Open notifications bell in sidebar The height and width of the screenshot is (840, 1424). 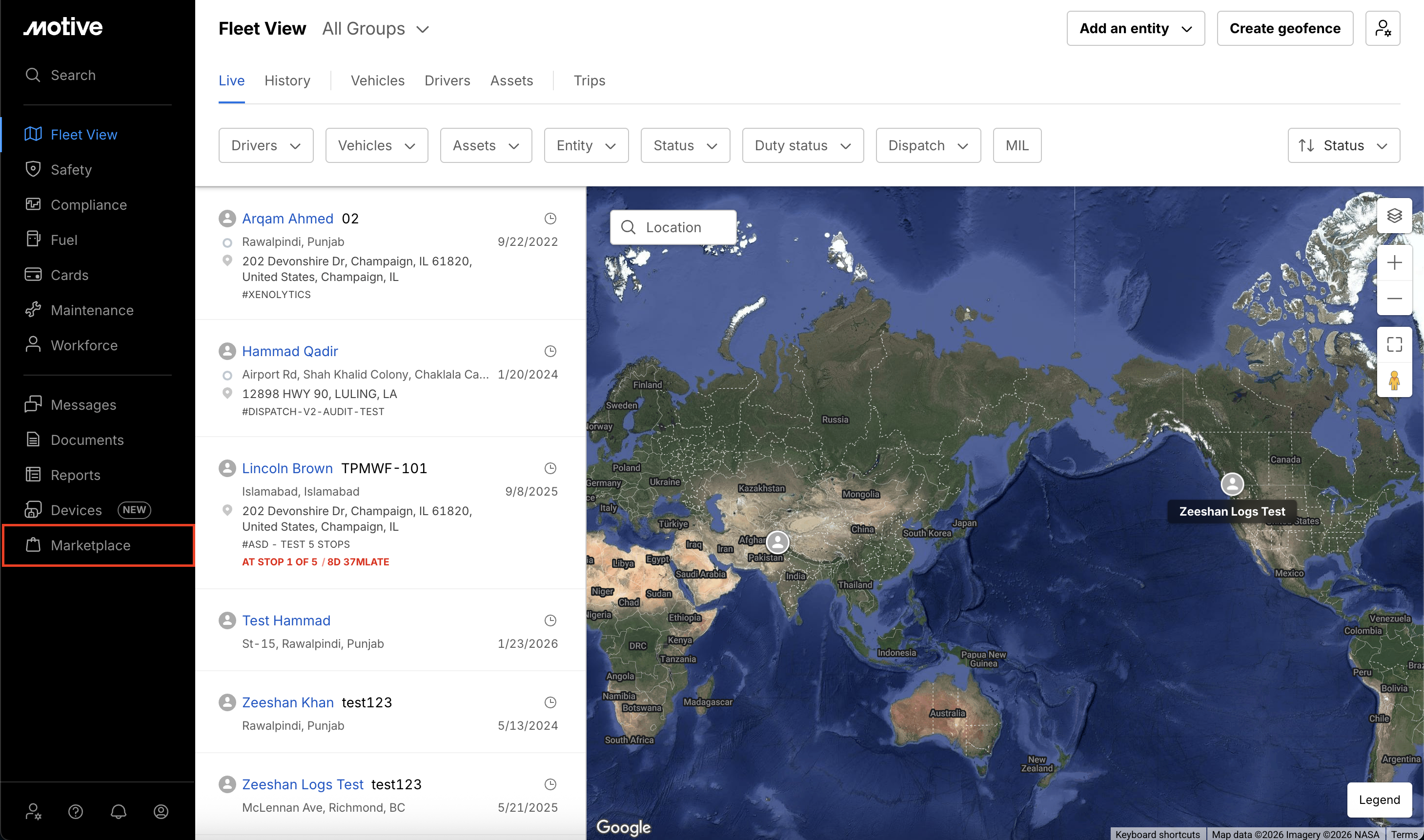point(118,812)
